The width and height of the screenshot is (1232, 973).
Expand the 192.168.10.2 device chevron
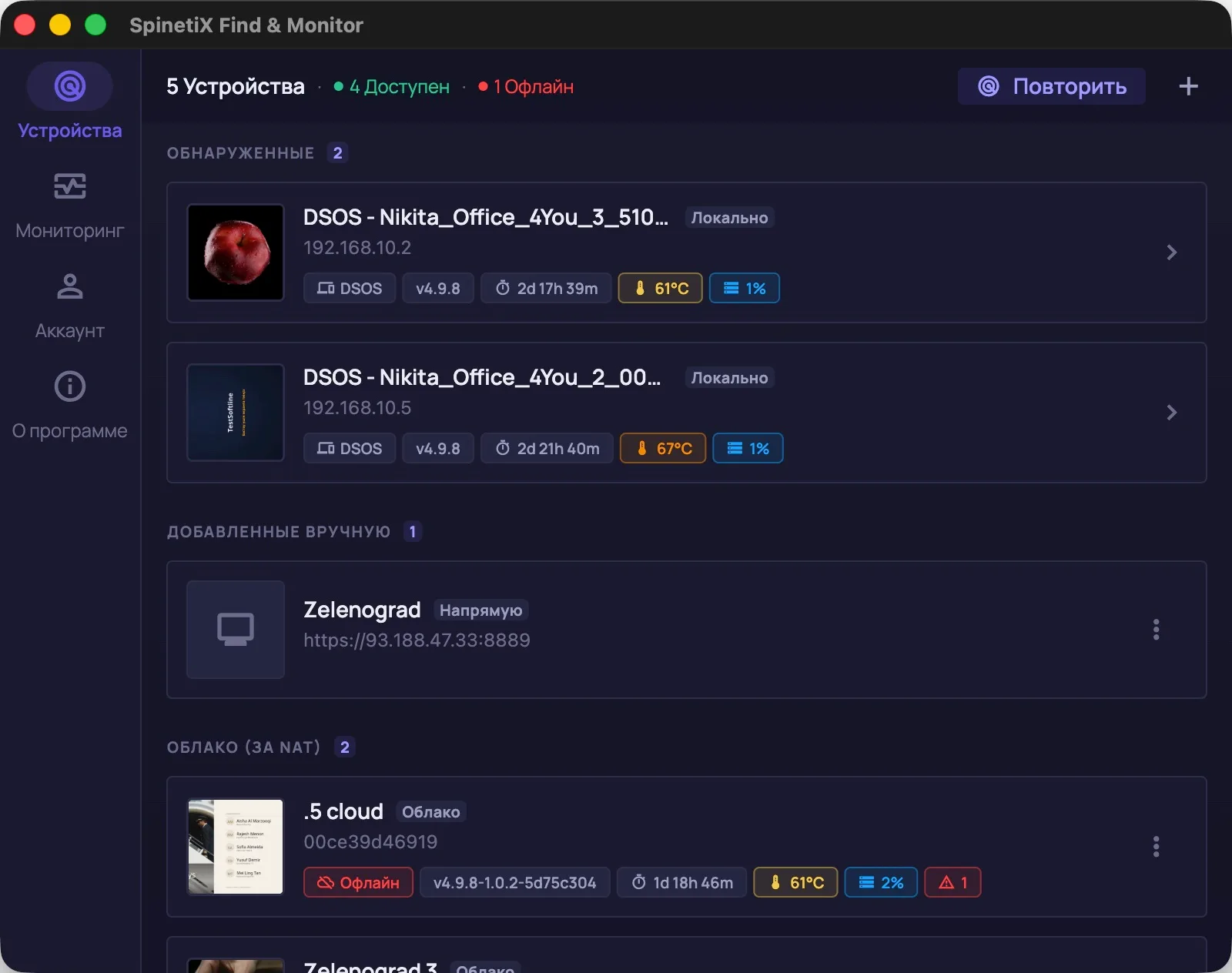1171,252
